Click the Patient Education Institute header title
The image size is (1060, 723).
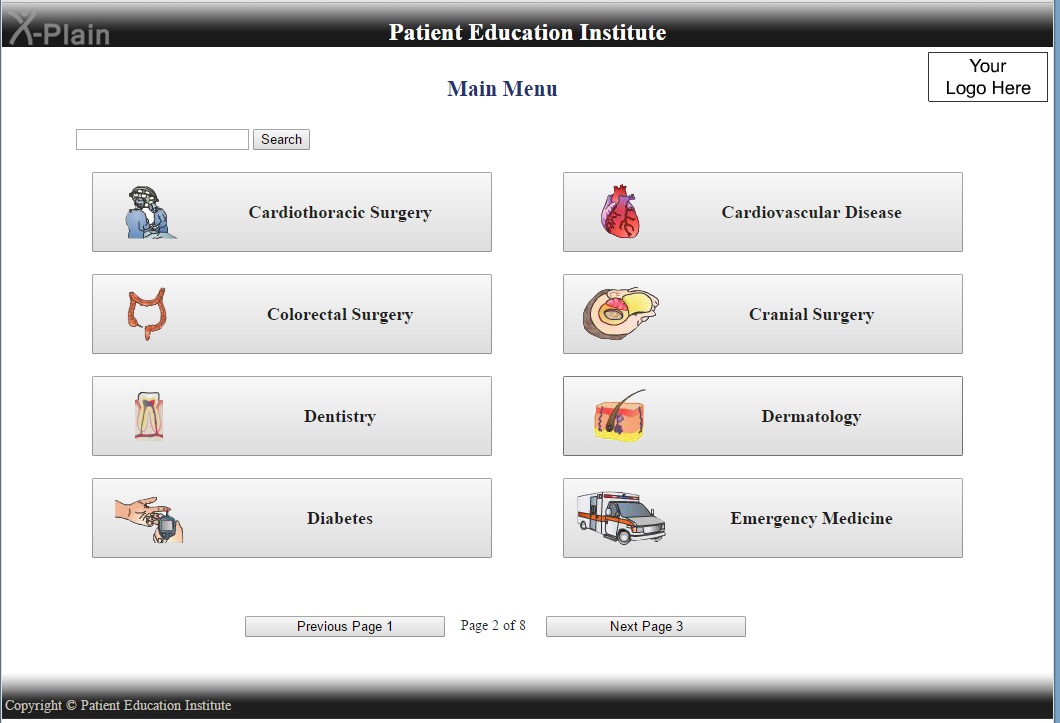[527, 33]
